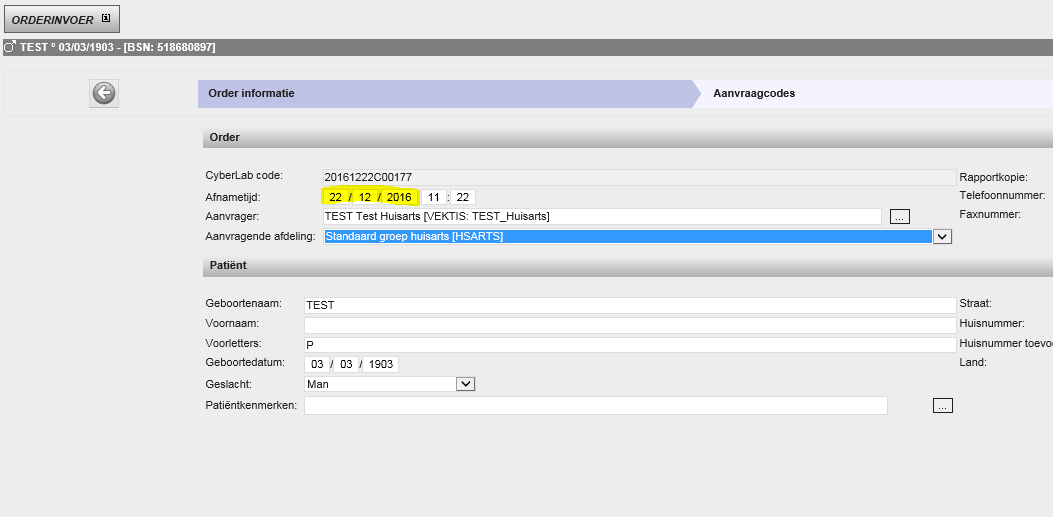Click the Afnametijd day field
Image resolution: width=1053 pixels, height=517 pixels.
pos(335,197)
